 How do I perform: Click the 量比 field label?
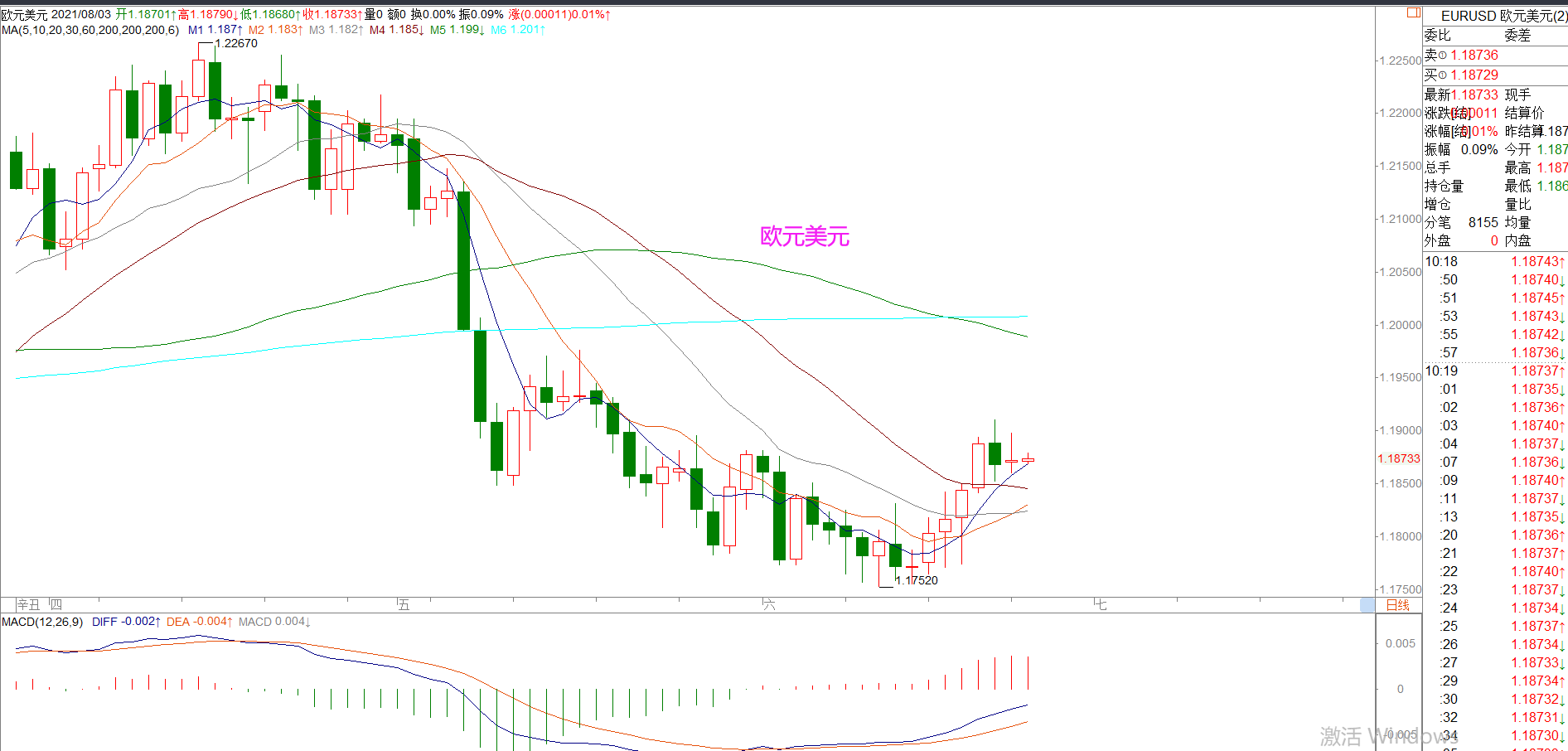tap(1517, 204)
